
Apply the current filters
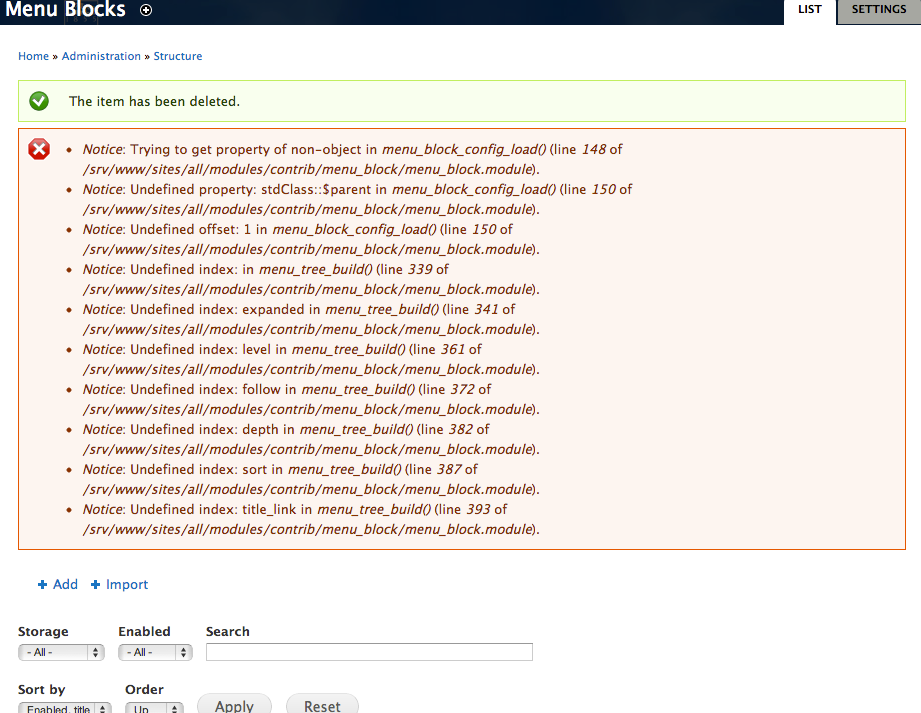click(x=234, y=704)
